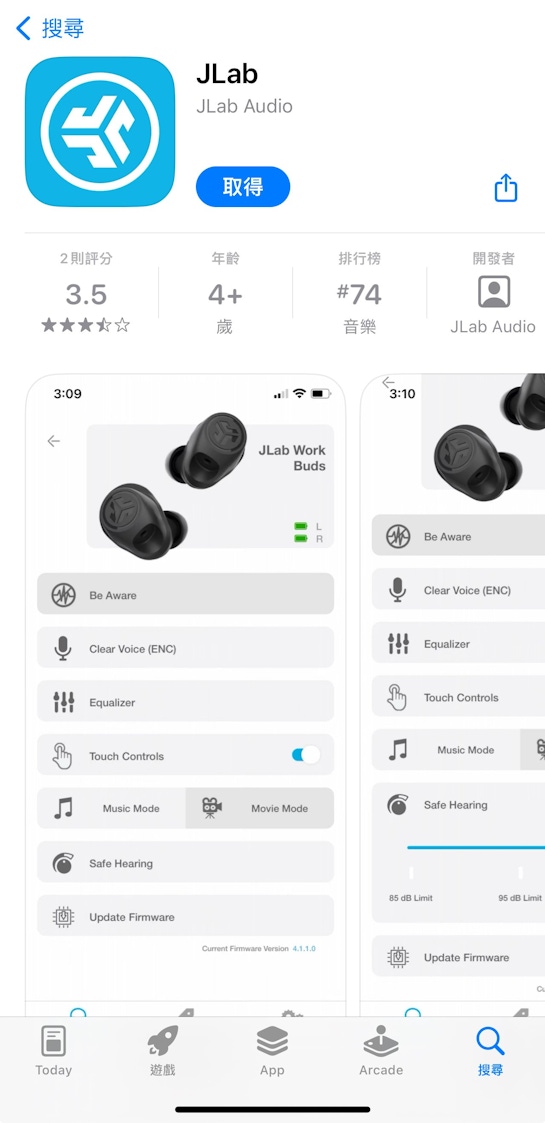Select the Arcade joystick tab
This screenshot has width=545, height=1123.
tap(381, 1051)
